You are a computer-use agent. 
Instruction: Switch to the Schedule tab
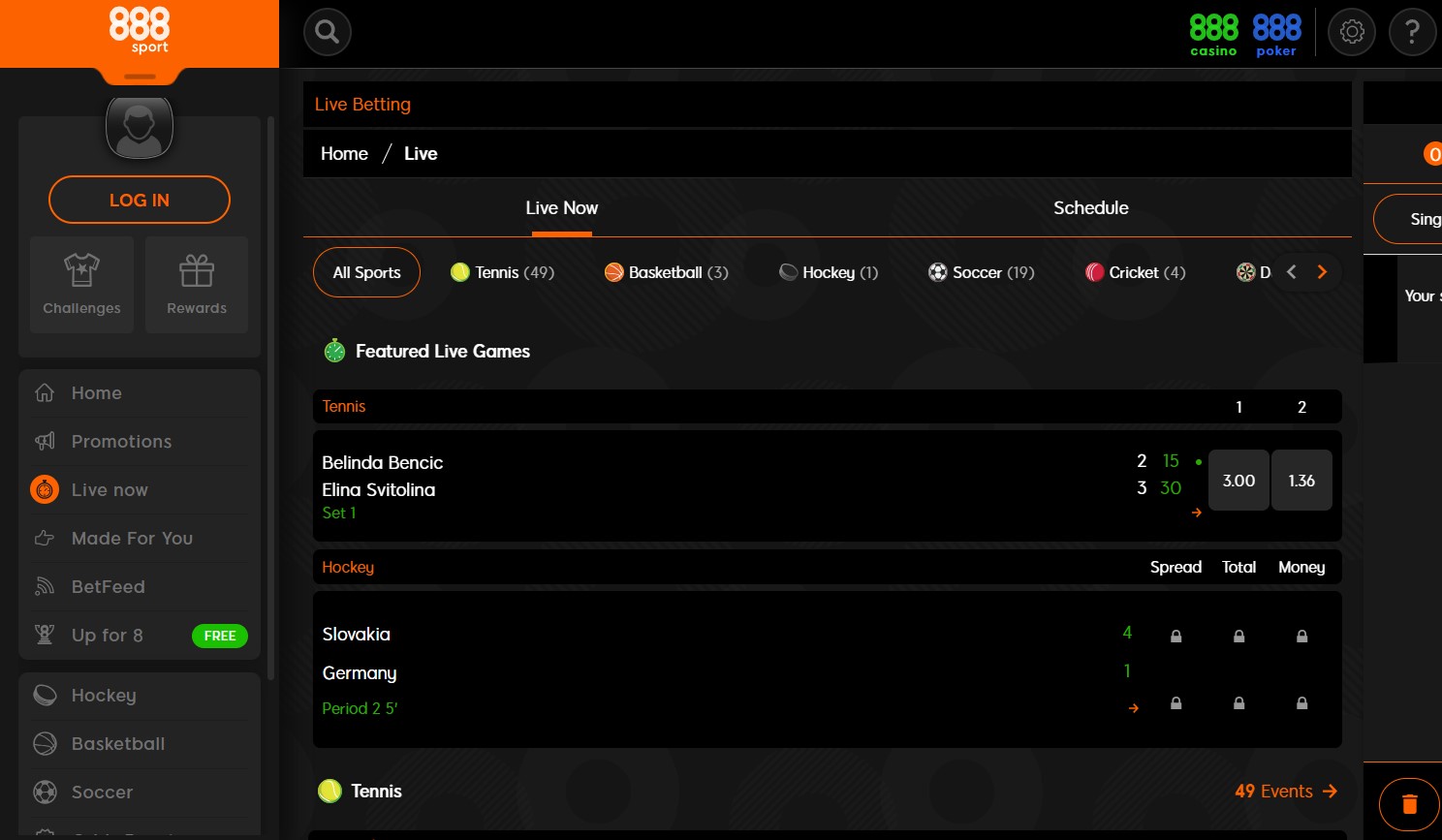coord(1091,207)
